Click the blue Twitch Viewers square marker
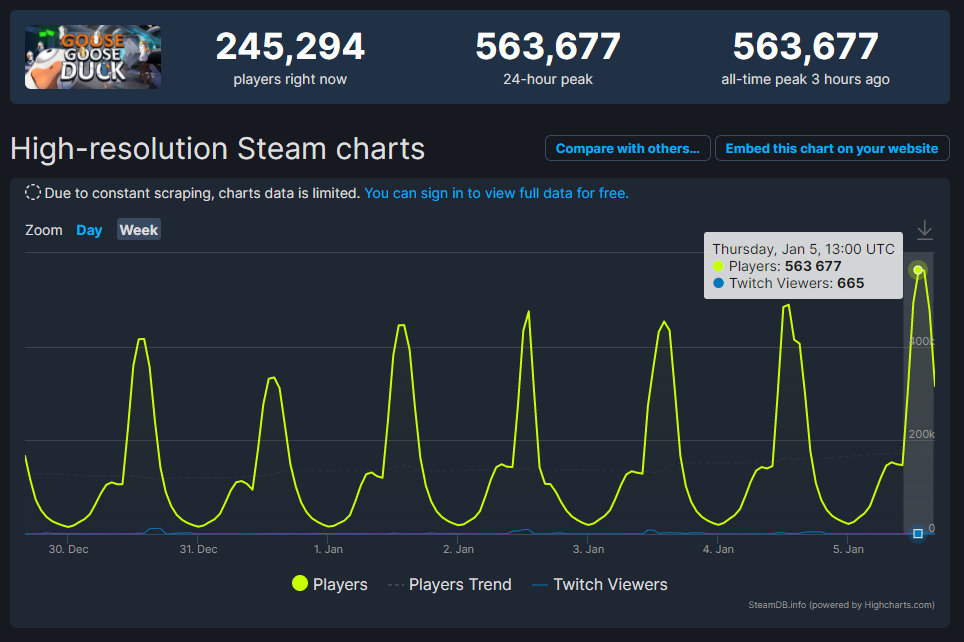 [918, 533]
